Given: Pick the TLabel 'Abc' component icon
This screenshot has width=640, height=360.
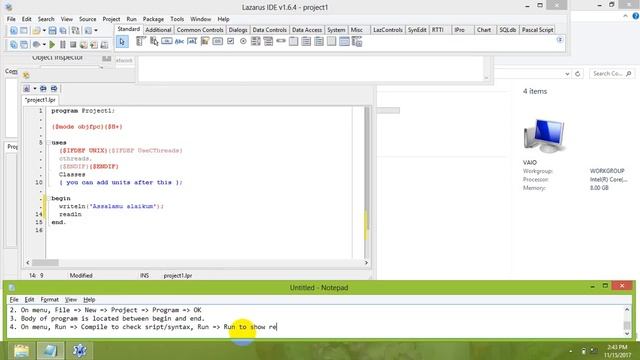Looking at the screenshot, I should click(x=179, y=41).
